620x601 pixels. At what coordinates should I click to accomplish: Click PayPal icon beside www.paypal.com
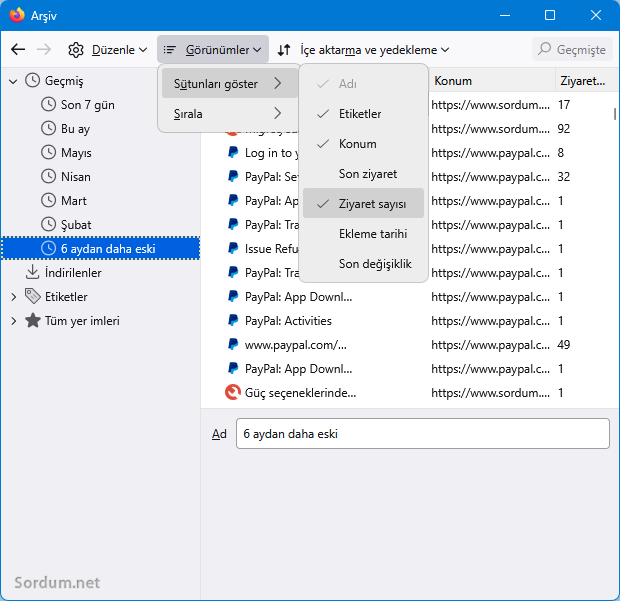point(233,344)
